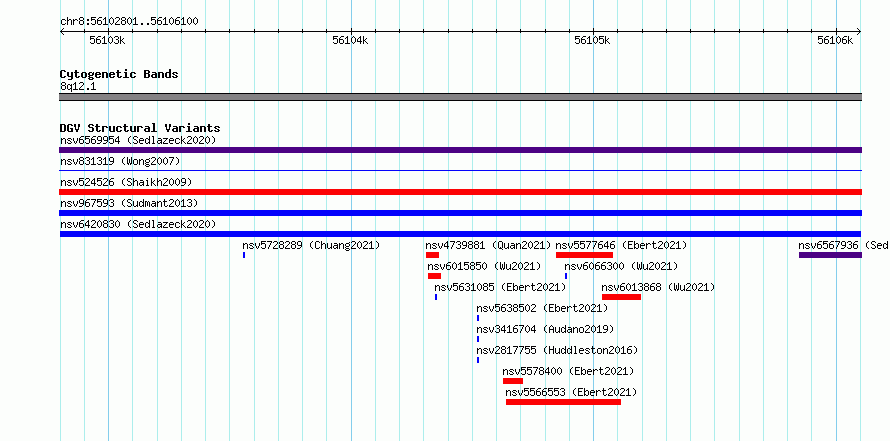Select the blue nsv3416704 marker
The image size is (890, 441).
pyautogui.click(x=478, y=339)
